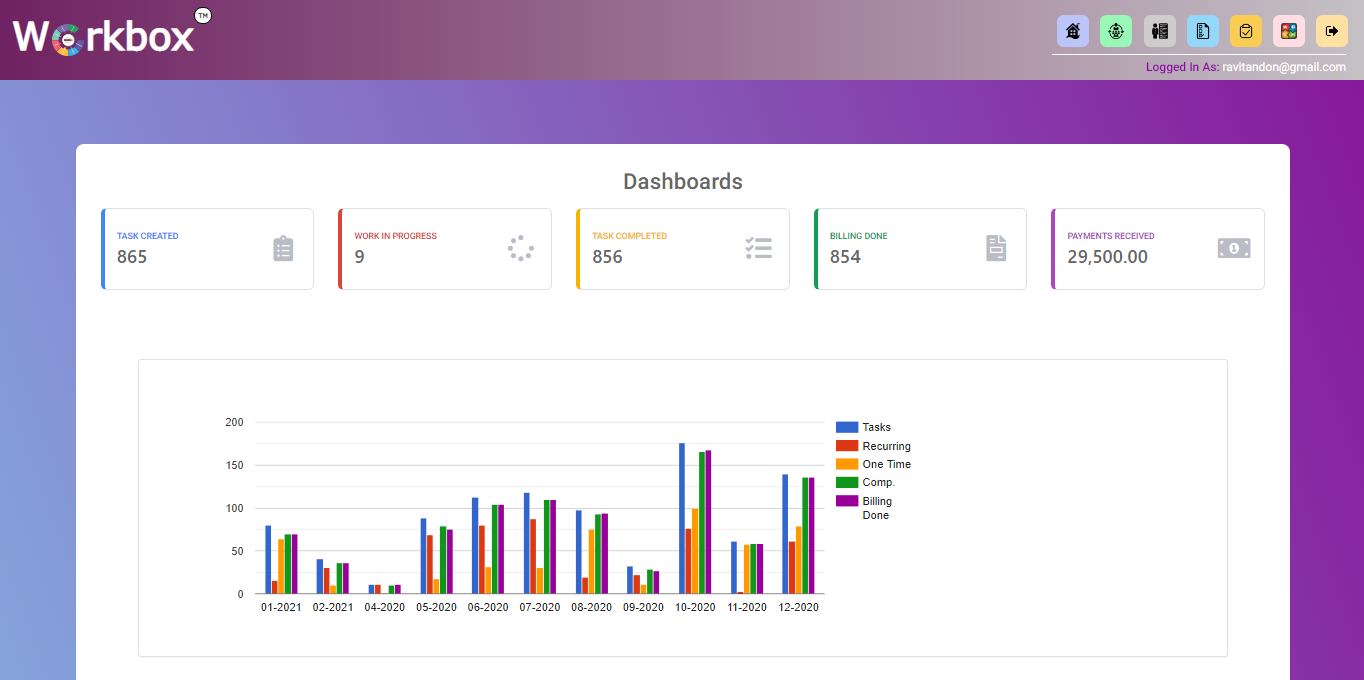Viewport: 1364px width, 680px height.
Task: Open the Billing Done card
Action: 920,249
